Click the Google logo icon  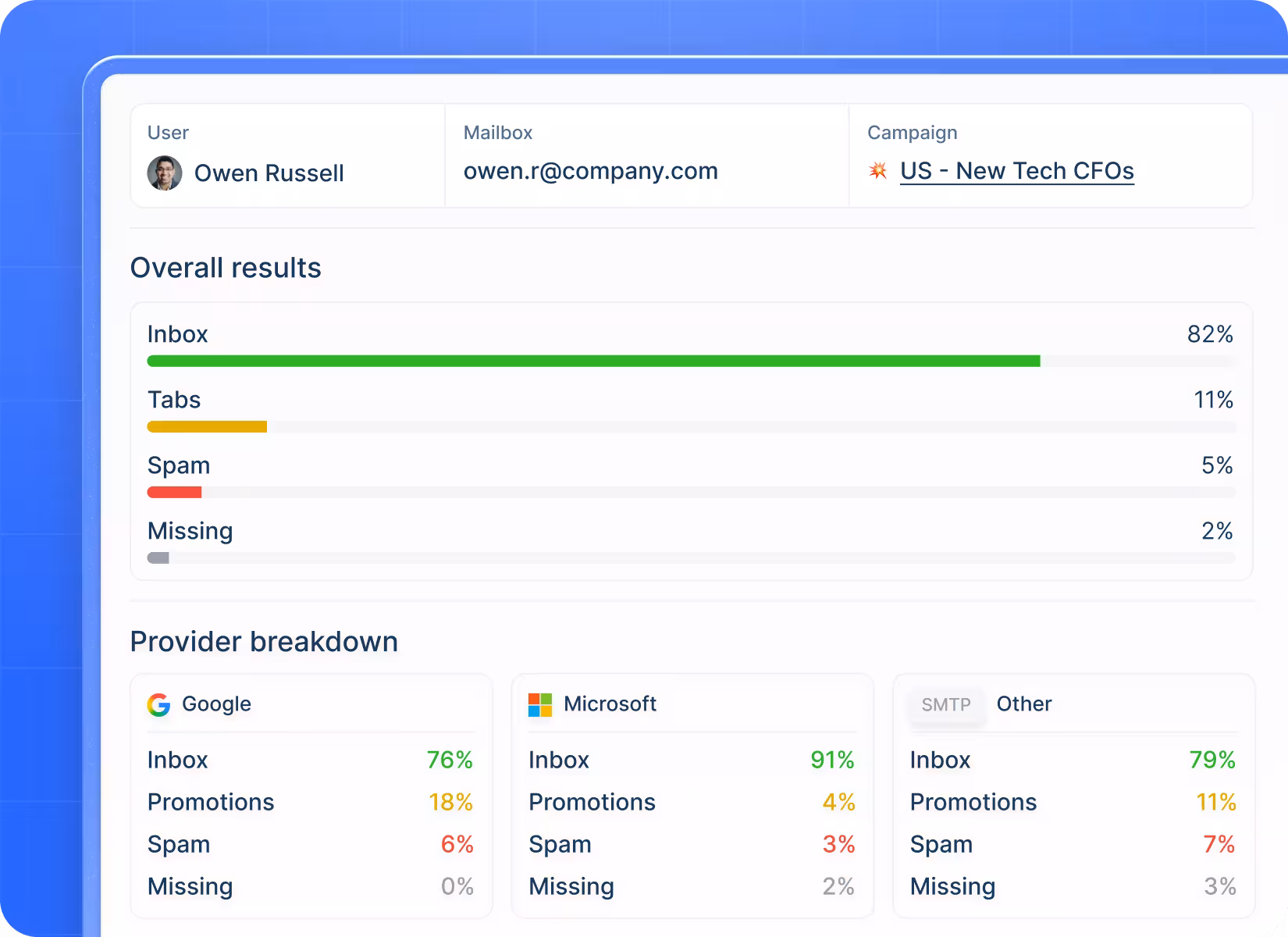(x=158, y=704)
